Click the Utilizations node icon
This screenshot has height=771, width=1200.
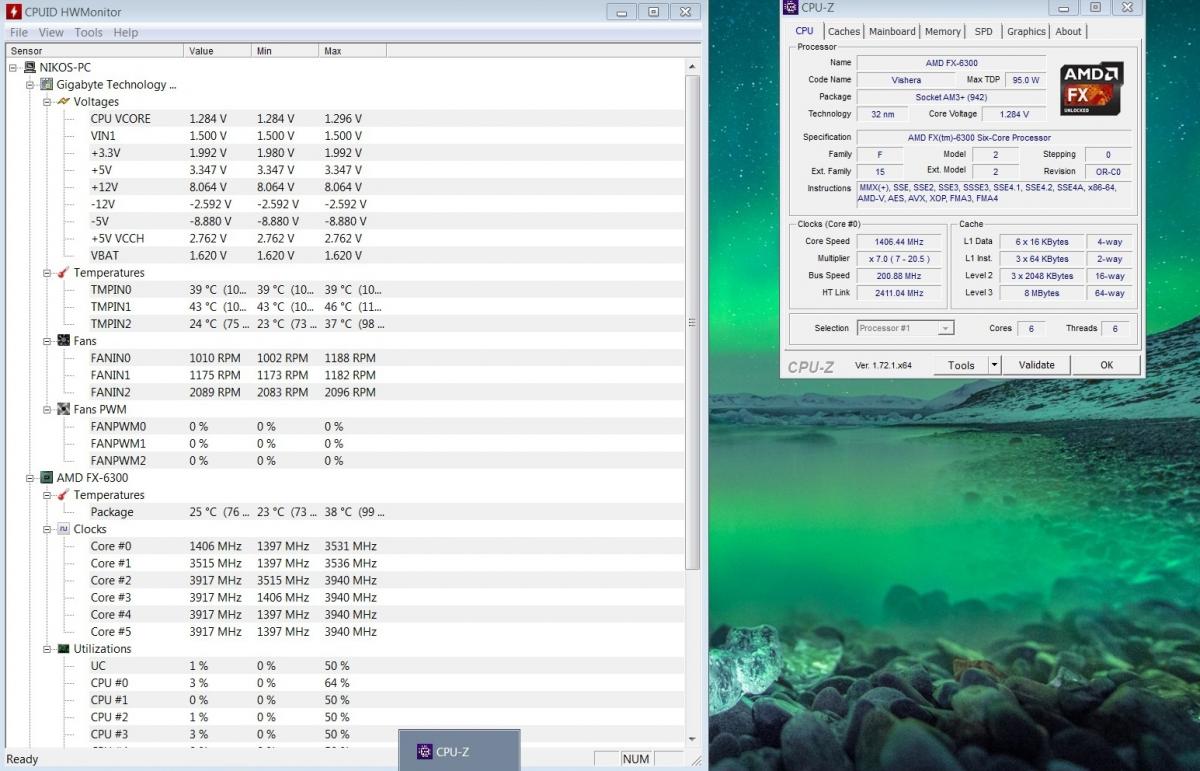pos(64,649)
